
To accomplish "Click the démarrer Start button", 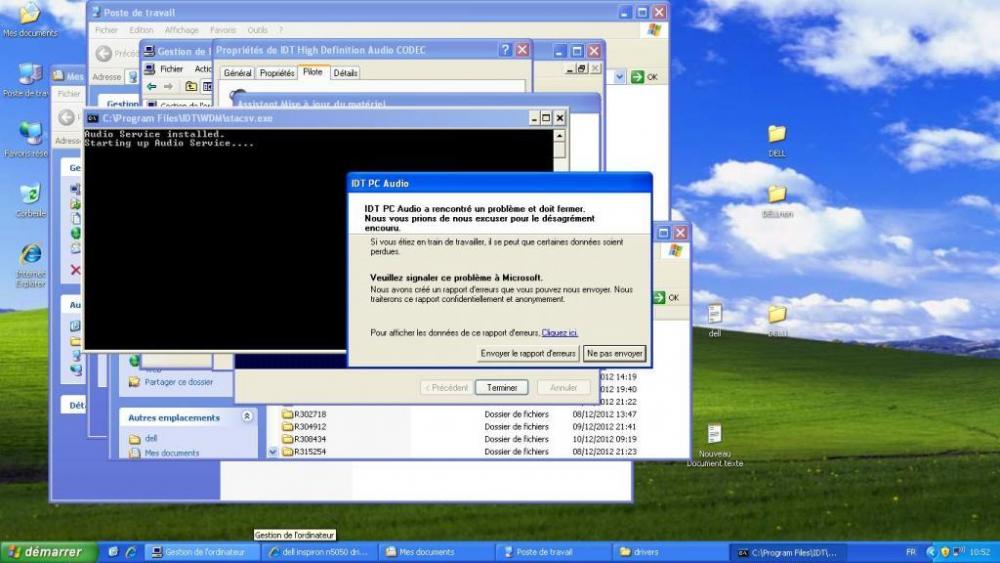I will coord(48,552).
